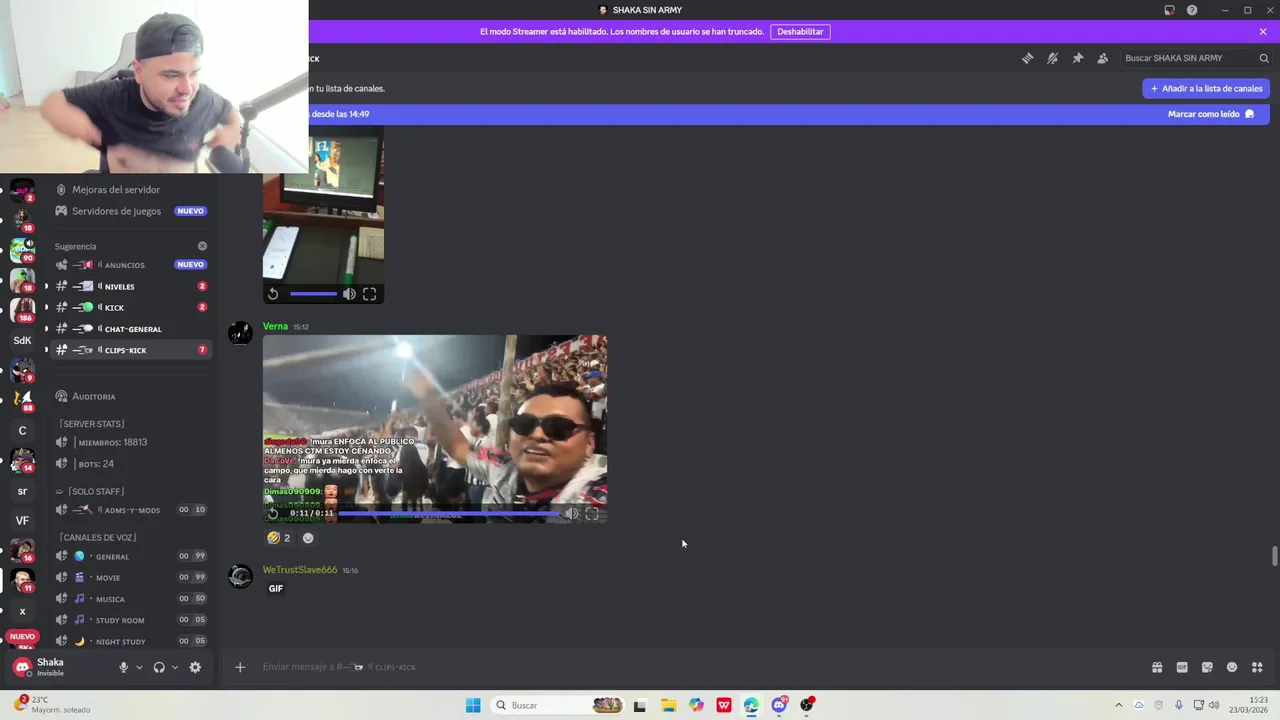Click Deshabilitar streamer mode button
This screenshot has width=1280, height=720.
[800, 31]
